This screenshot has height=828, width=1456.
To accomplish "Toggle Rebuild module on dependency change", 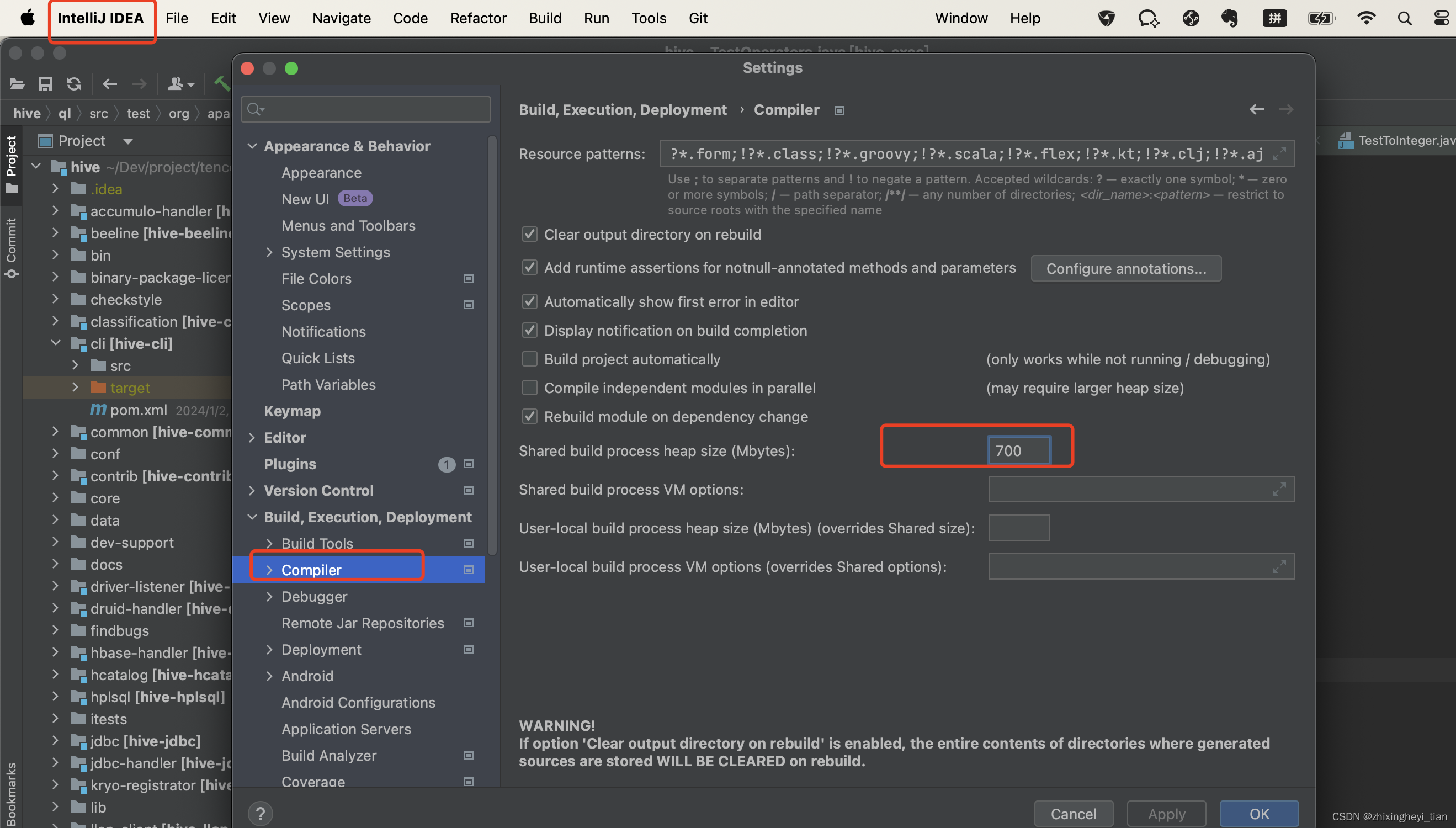I will point(529,416).
